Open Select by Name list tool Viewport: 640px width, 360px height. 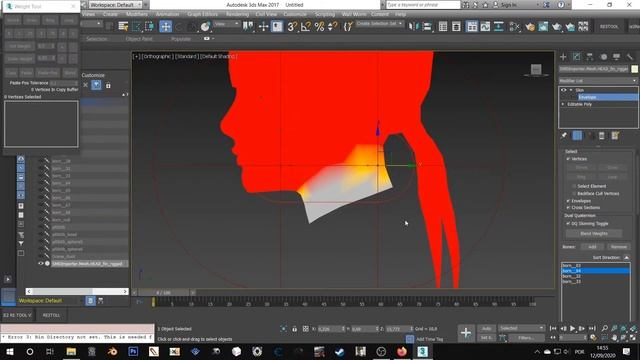123,27
